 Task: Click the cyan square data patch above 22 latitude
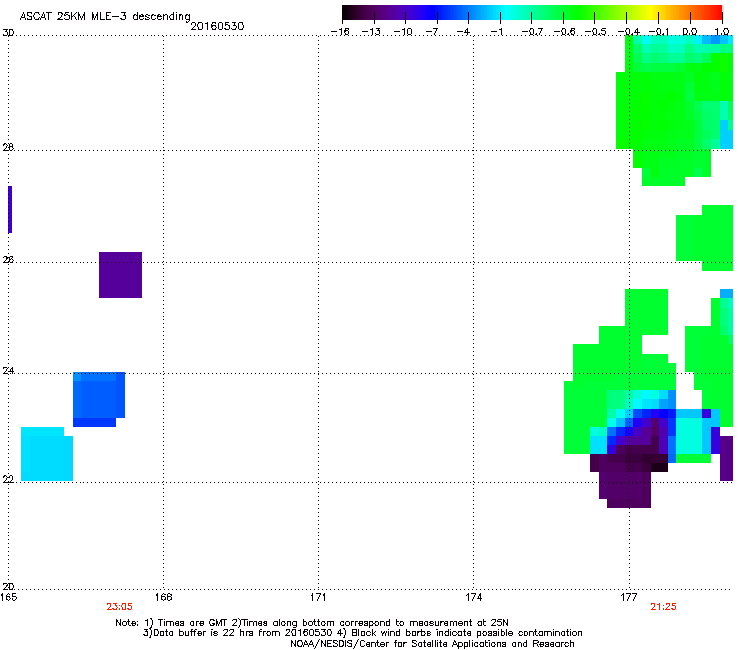pos(47,454)
